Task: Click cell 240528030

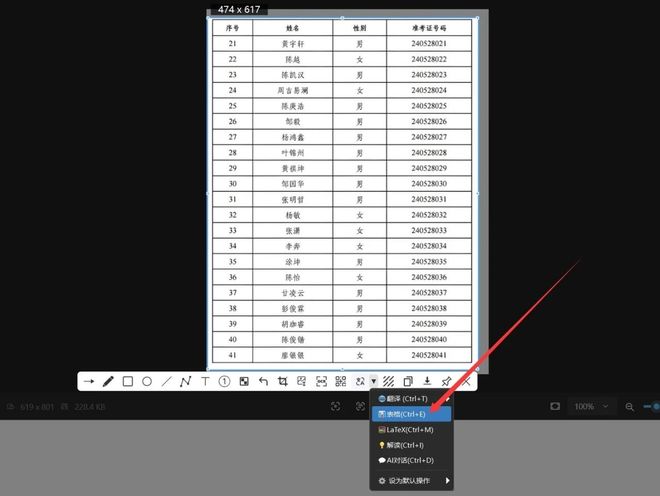Action: tap(429, 184)
